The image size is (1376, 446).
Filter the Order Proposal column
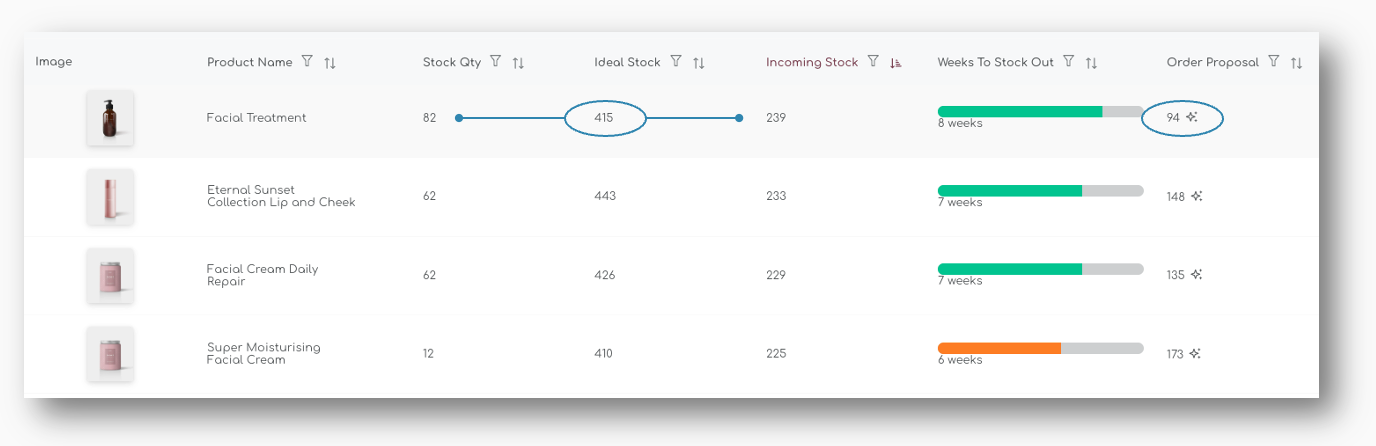click(1273, 62)
